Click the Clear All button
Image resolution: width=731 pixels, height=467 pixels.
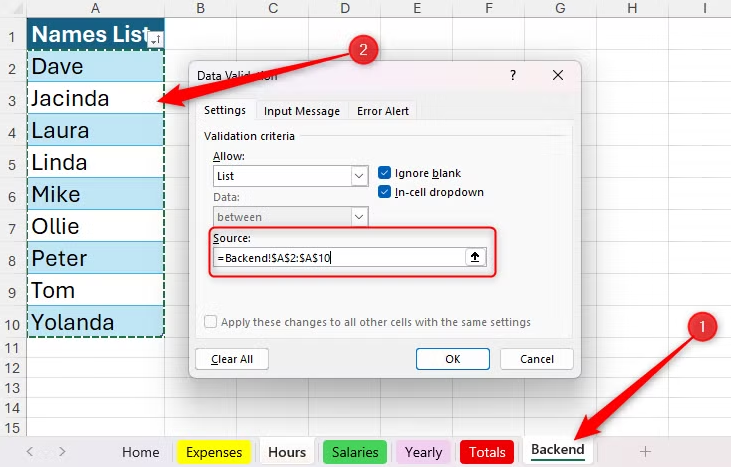pos(232,359)
